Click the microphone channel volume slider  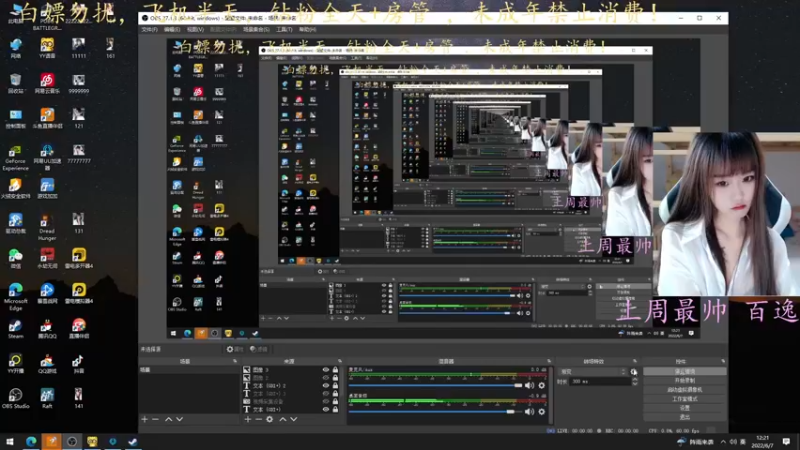click(436, 385)
